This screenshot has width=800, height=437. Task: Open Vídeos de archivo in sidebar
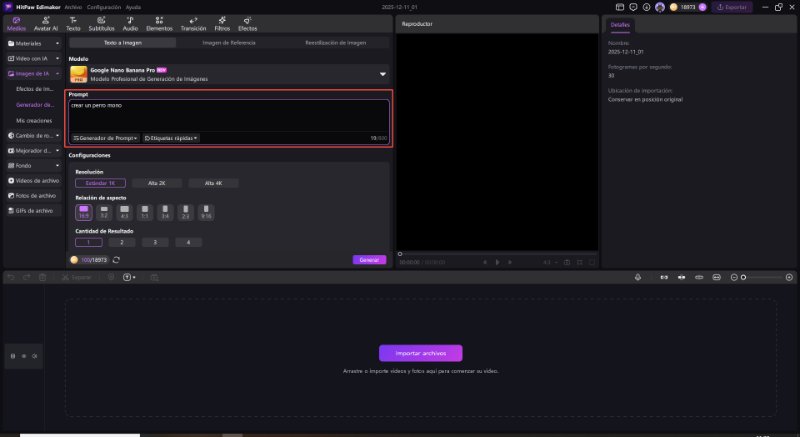[34, 181]
